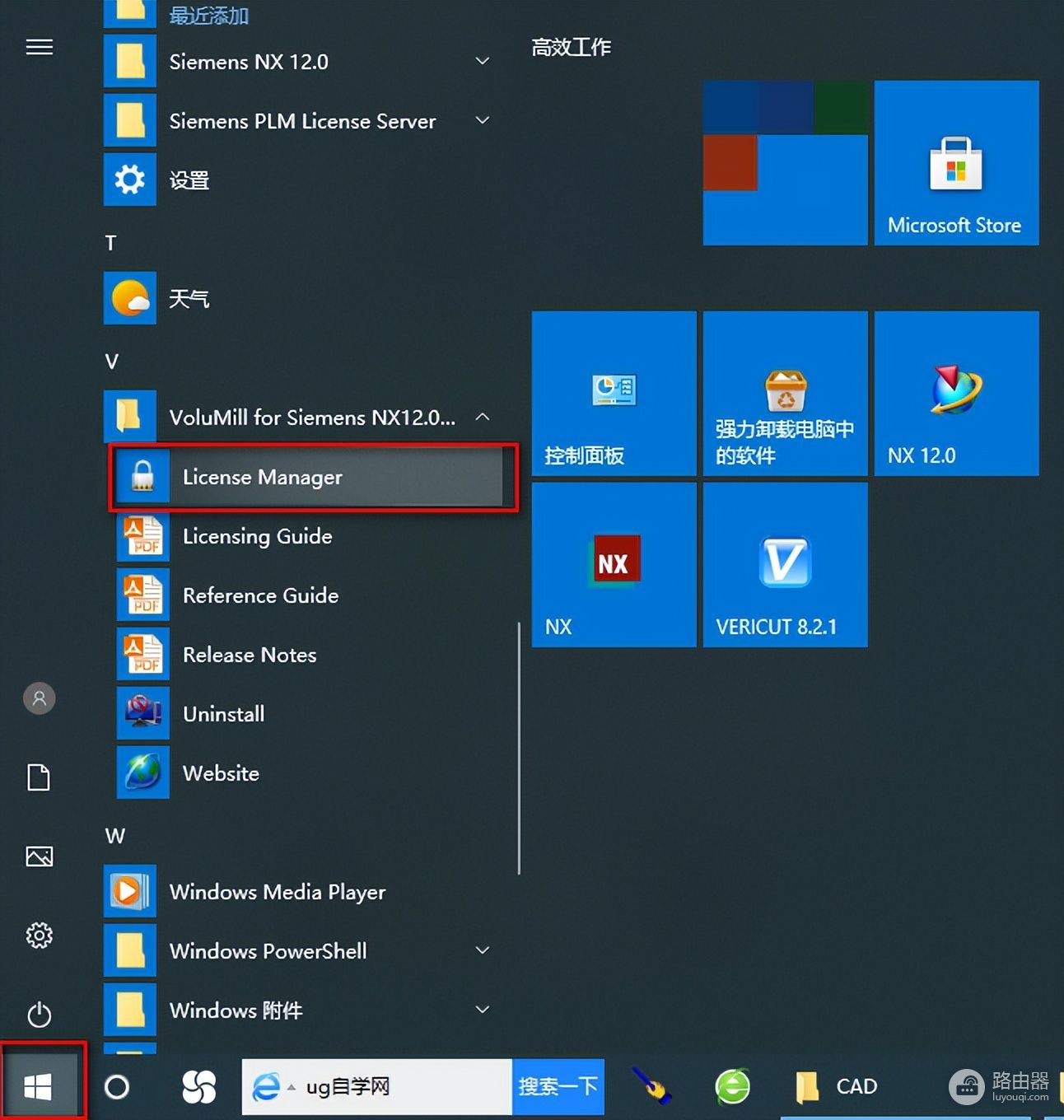The height and width of the screenshot is (1120, 1064).
Task: Click the 搜索一下 search button
Action: pos(558,1087)
